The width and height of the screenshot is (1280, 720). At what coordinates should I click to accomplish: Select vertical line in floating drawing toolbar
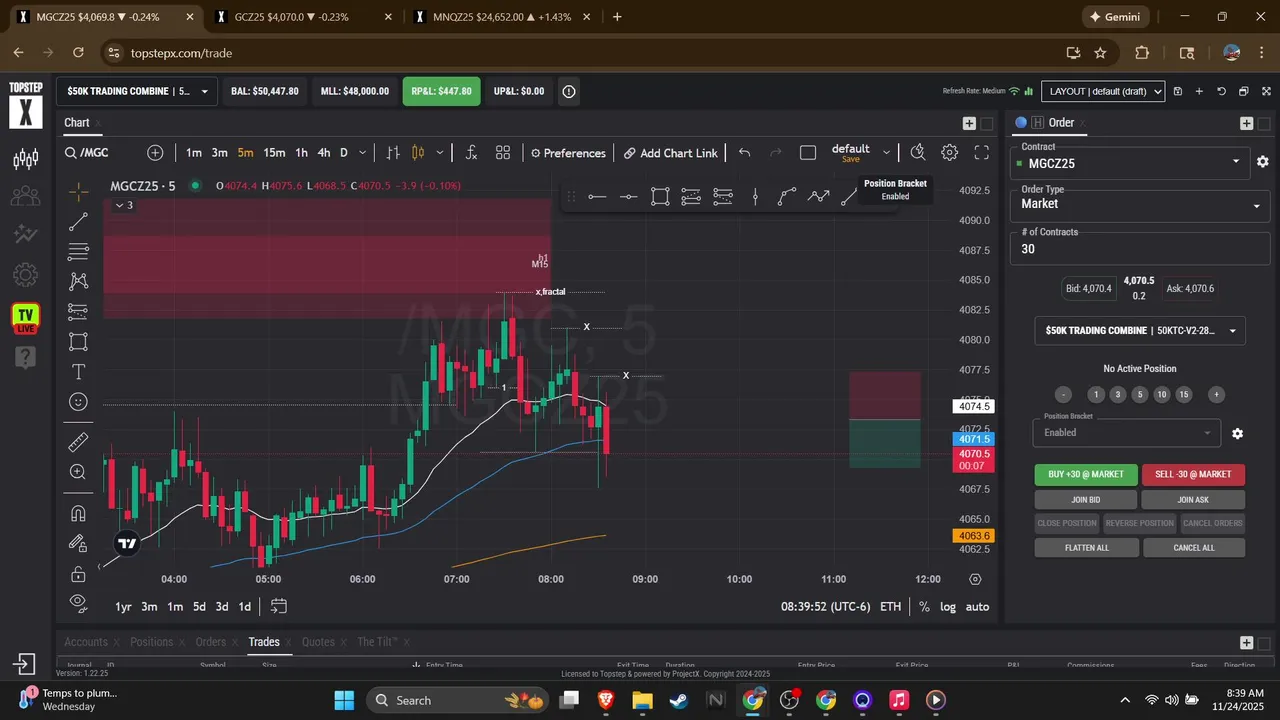(x=755, y=197)
